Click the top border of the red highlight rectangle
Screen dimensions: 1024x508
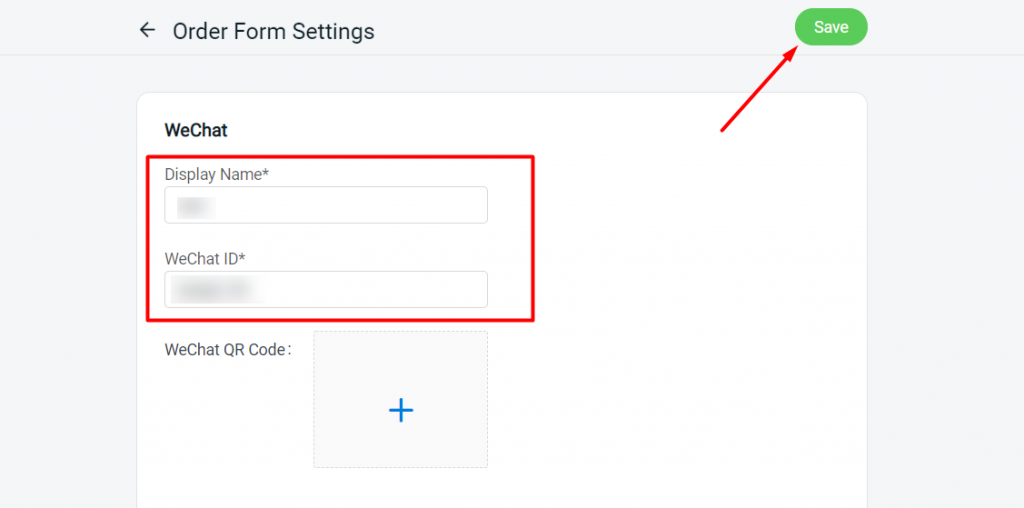click(x=340, y=156)
